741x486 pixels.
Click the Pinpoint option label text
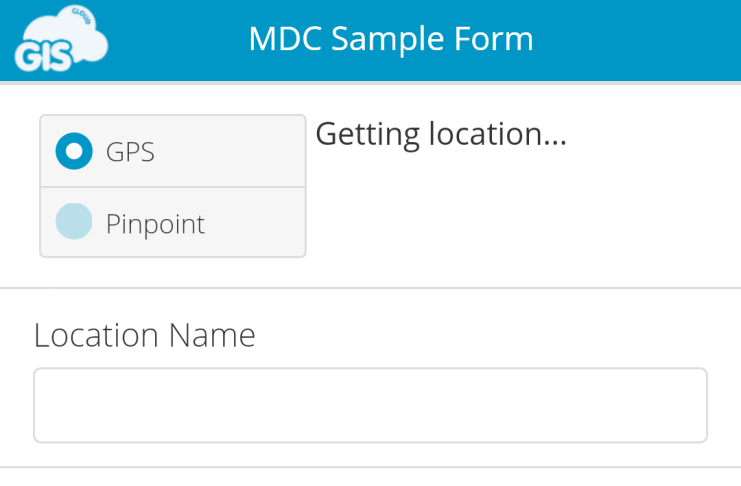[x=155, y=224]
